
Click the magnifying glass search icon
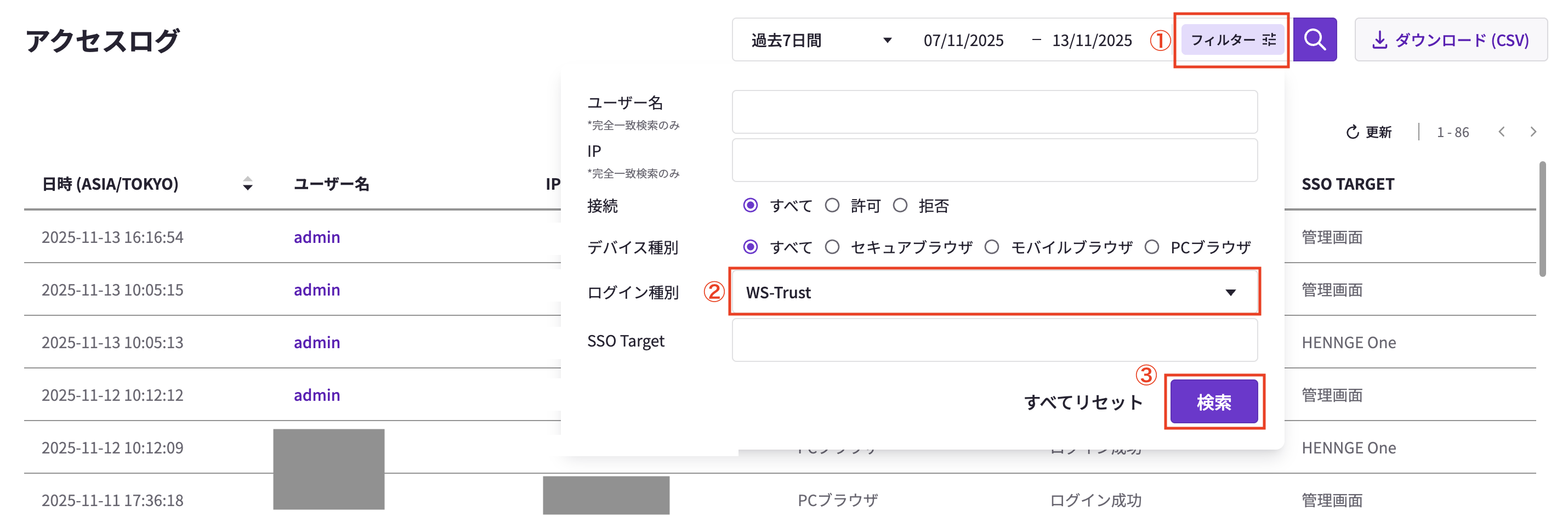1314,39
